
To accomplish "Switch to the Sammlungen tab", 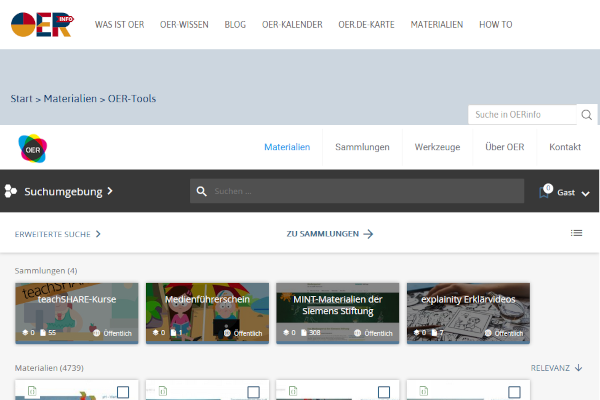I will click(x=362, y=147).
